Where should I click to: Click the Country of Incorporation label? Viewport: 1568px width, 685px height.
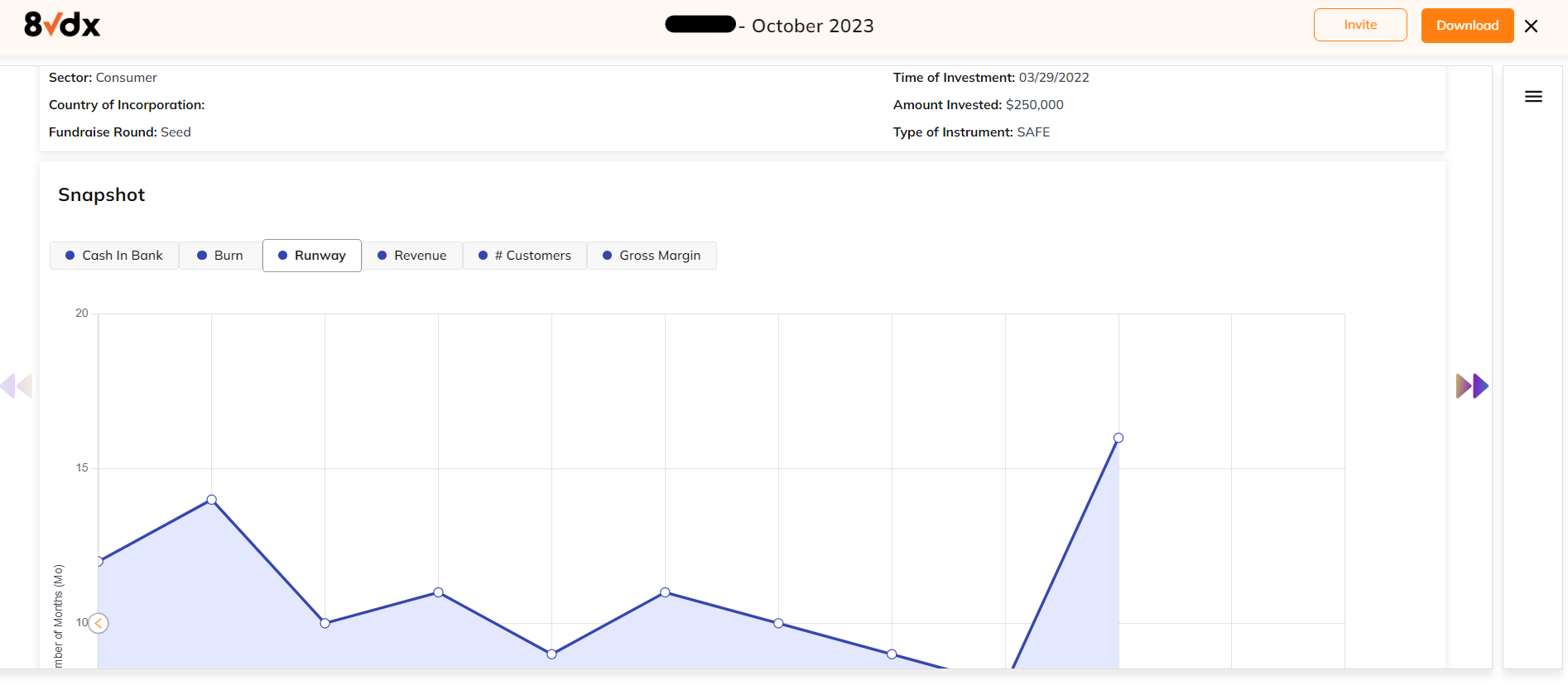click(127, 105)
